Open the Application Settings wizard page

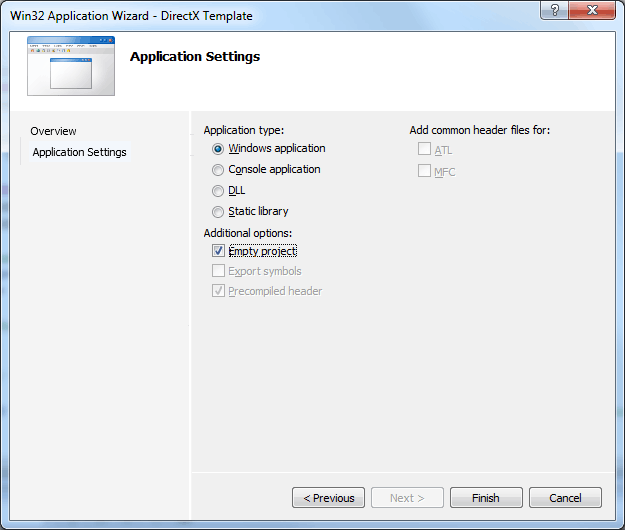[x=79, y=152]
